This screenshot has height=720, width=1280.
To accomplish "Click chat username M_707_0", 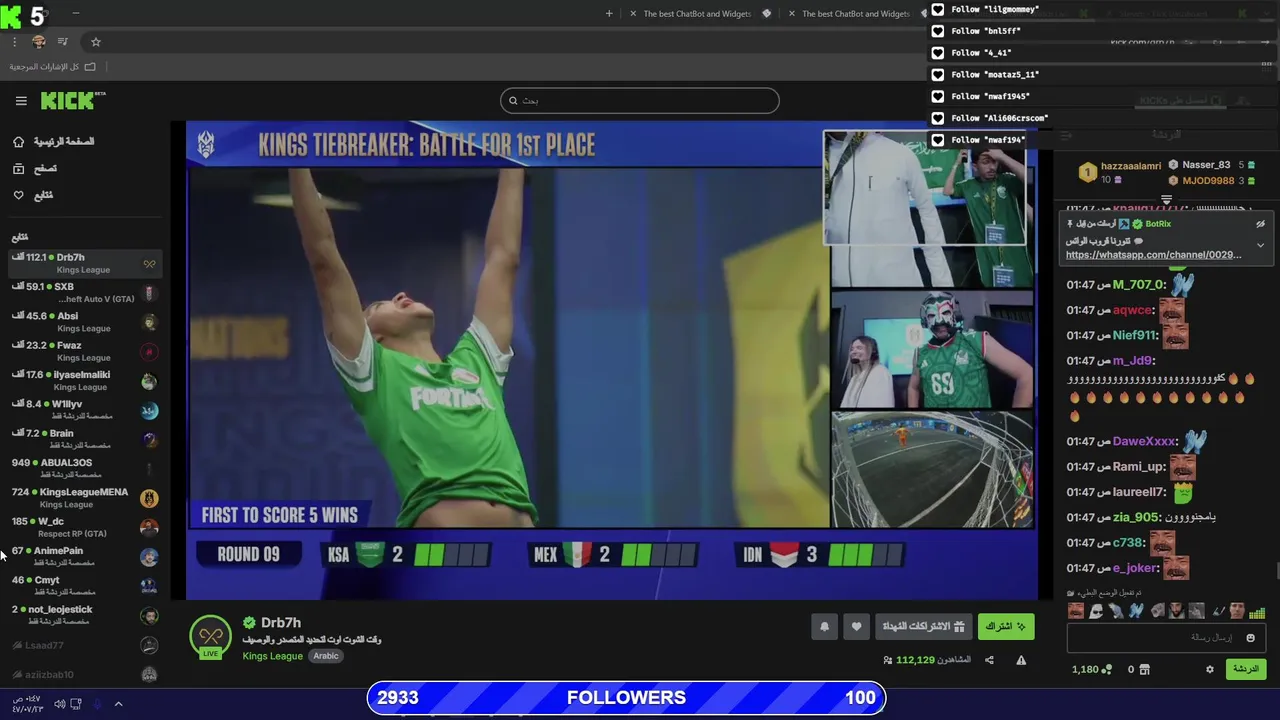I will (x=1139, y=285).
